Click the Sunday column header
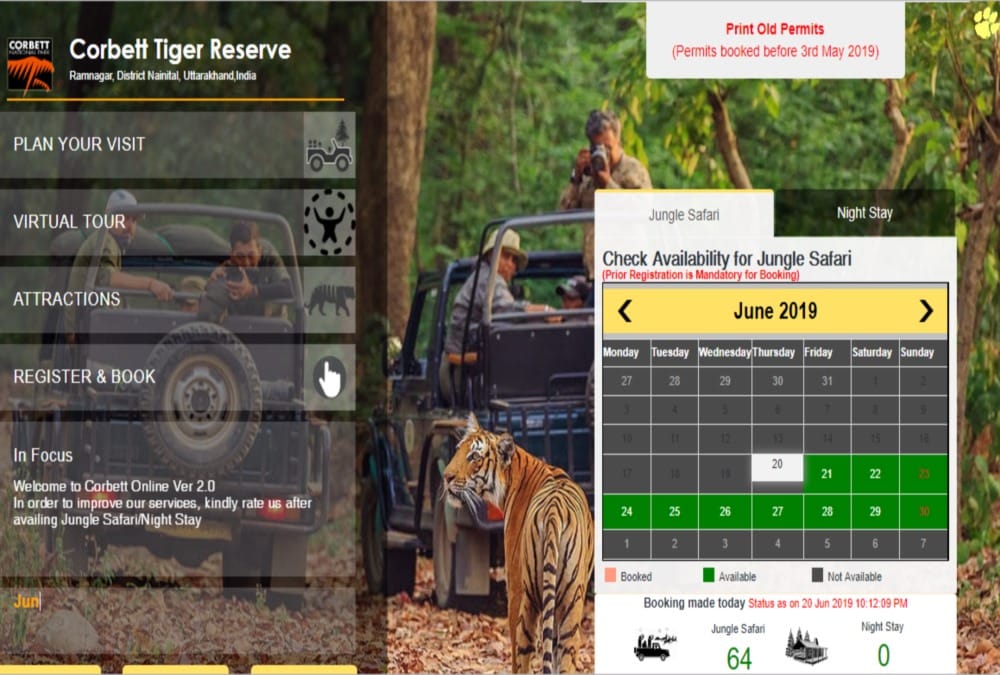 [923, 353]
